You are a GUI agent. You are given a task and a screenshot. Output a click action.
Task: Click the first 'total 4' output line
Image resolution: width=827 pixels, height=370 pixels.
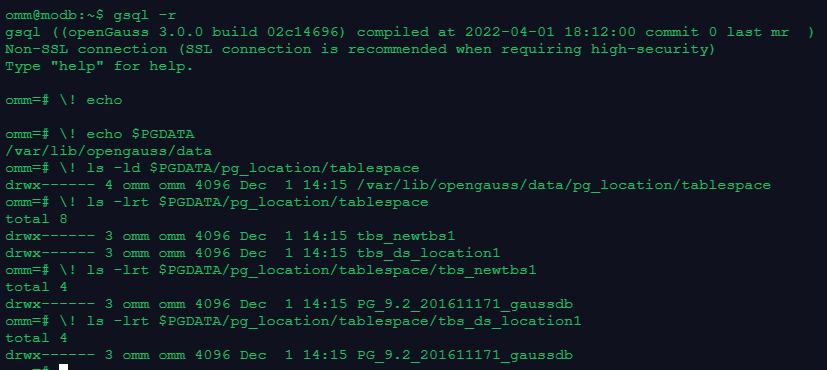point(36,287)
